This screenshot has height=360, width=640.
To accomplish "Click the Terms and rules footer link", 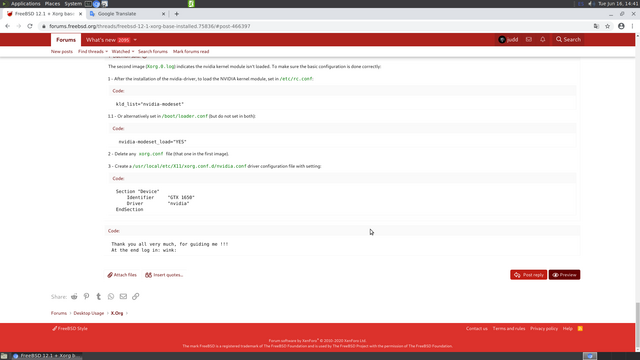I will pyautogui.click(x=509, y=329).
